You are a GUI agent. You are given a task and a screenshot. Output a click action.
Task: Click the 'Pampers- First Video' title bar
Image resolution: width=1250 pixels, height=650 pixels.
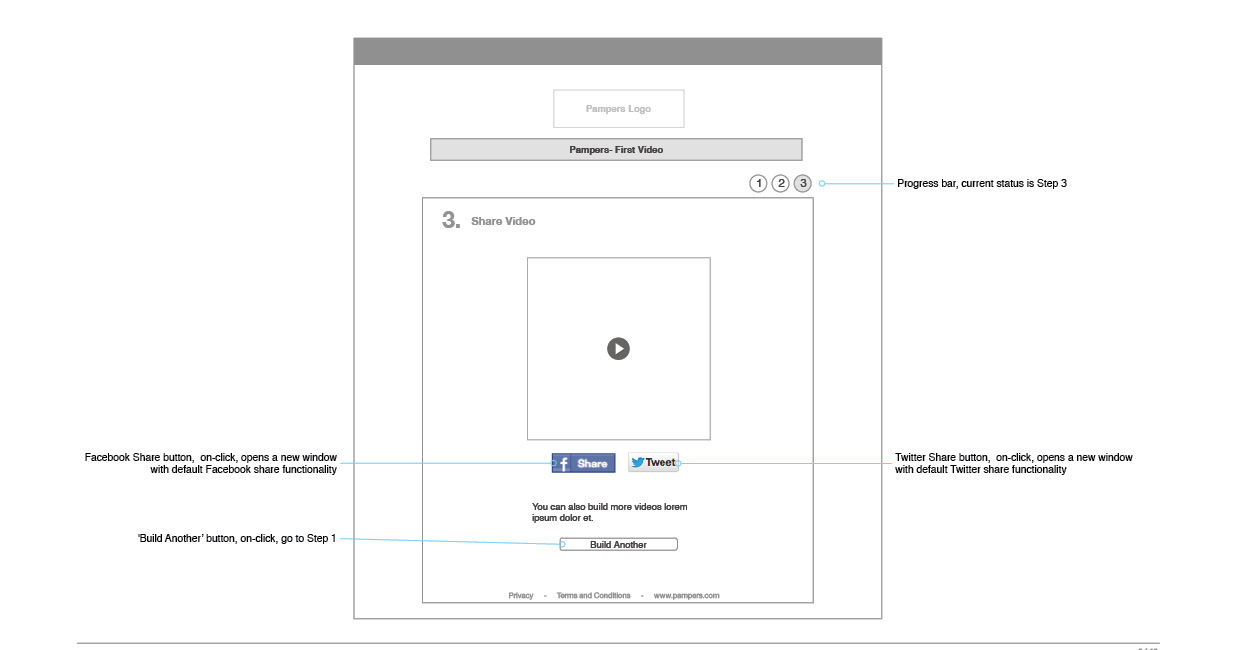coord(616,149)
